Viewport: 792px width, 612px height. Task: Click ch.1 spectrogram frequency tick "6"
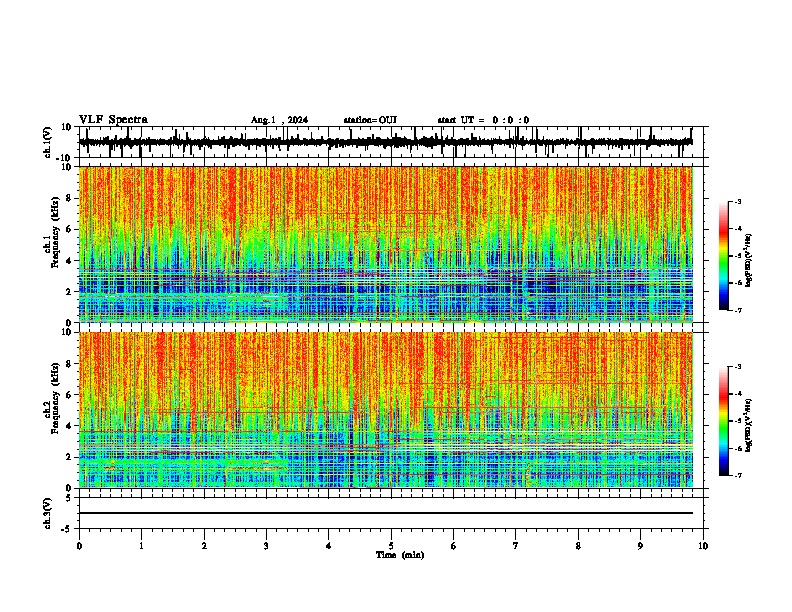(x=69, y=229)
